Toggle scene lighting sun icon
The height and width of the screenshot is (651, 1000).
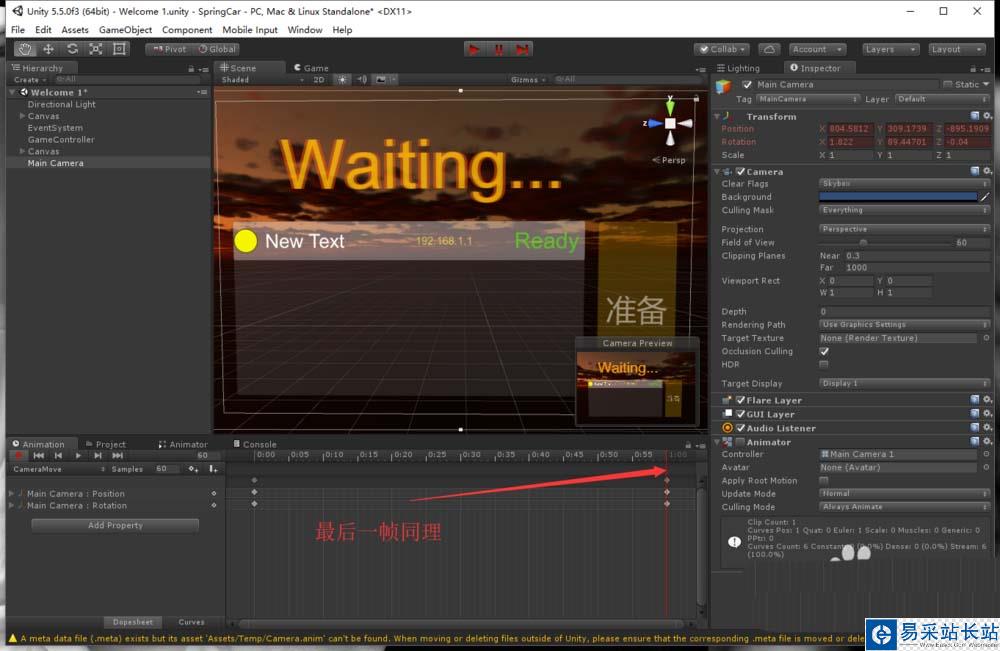[342, 80]
